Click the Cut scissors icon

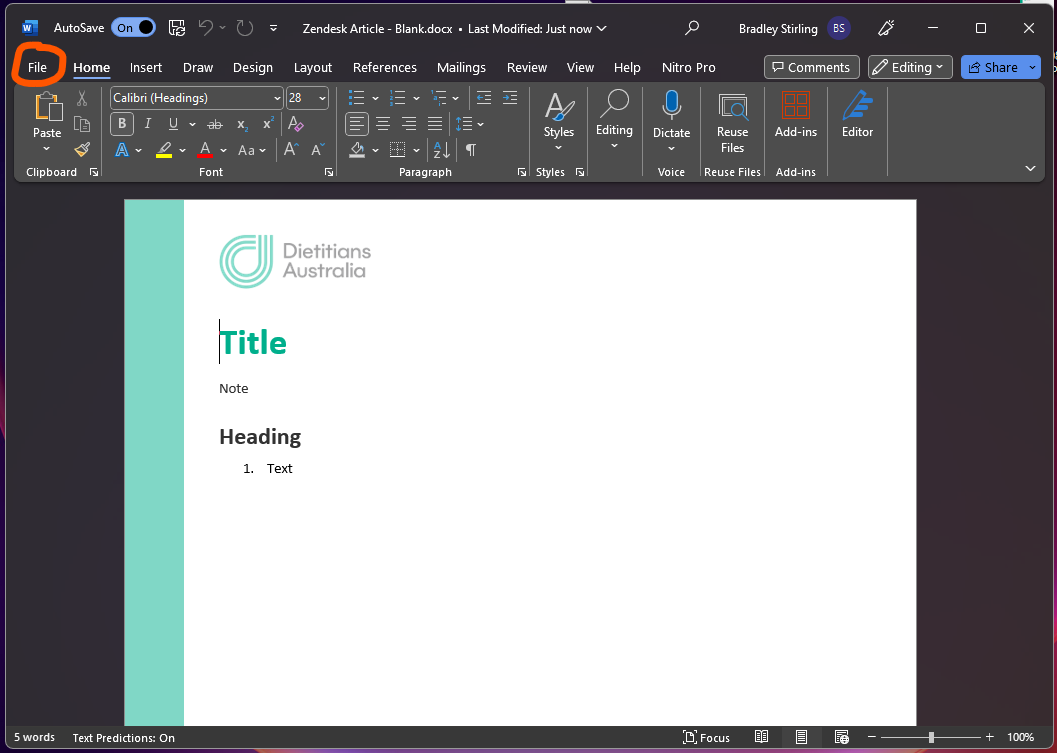pos(82,97)
